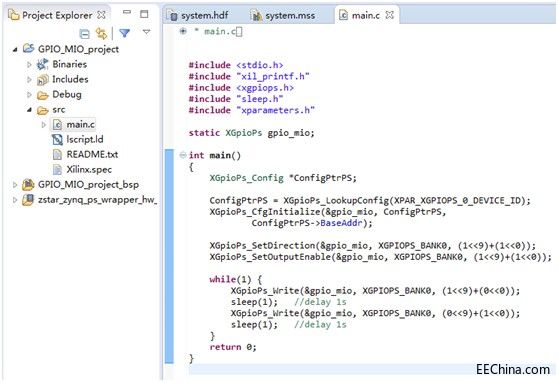The image size is (558, 382).
Task: Close the main.c editor tab
Action: click(x=390, y=15)
